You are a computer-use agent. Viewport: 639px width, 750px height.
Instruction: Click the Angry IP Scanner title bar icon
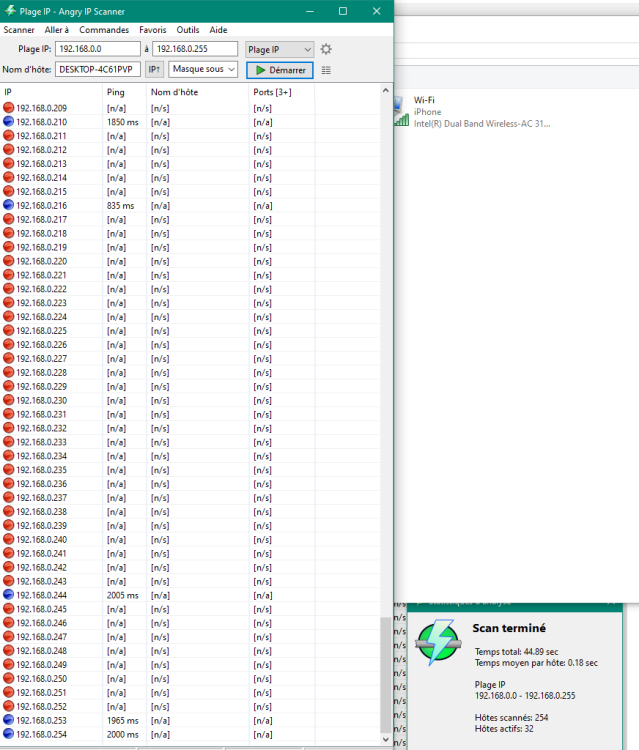(x=10, y=11)
